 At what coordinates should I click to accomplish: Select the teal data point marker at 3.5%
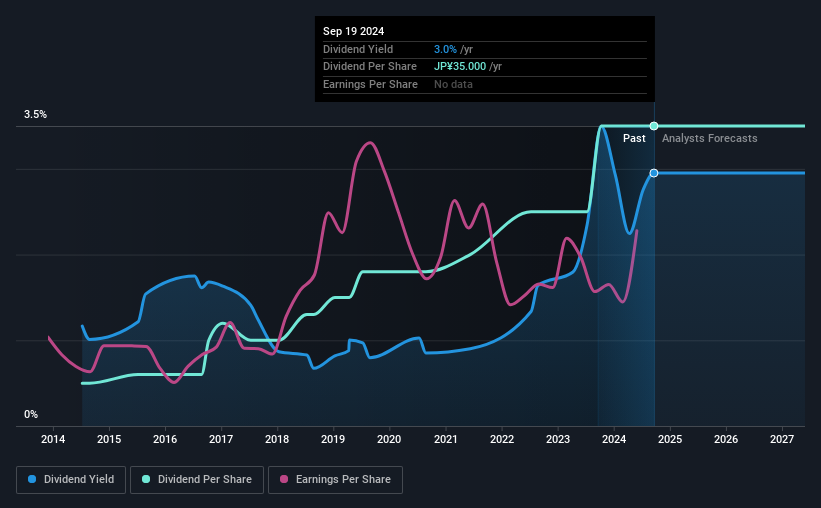[x=654, y=126]
